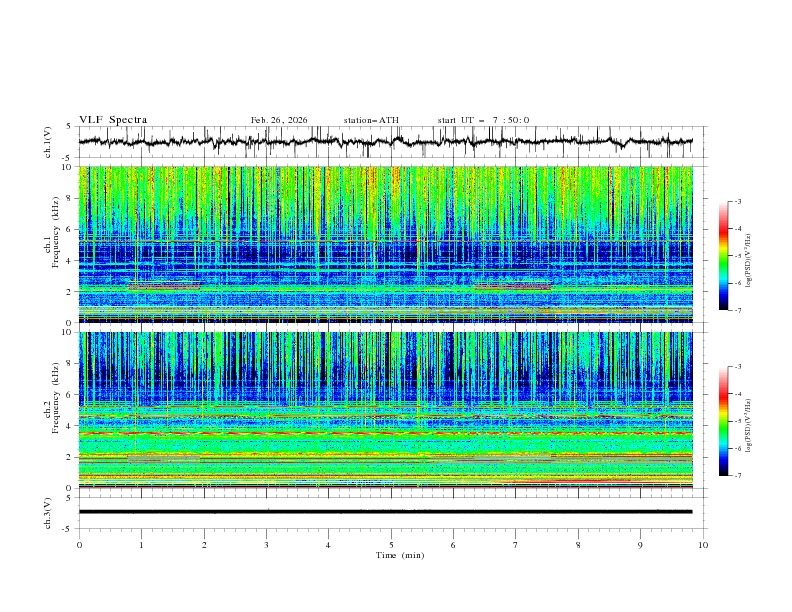Click the gray band near 1-2 min in ch.1
This screenshot has width=792, height=612.
[x=165, y=286]
